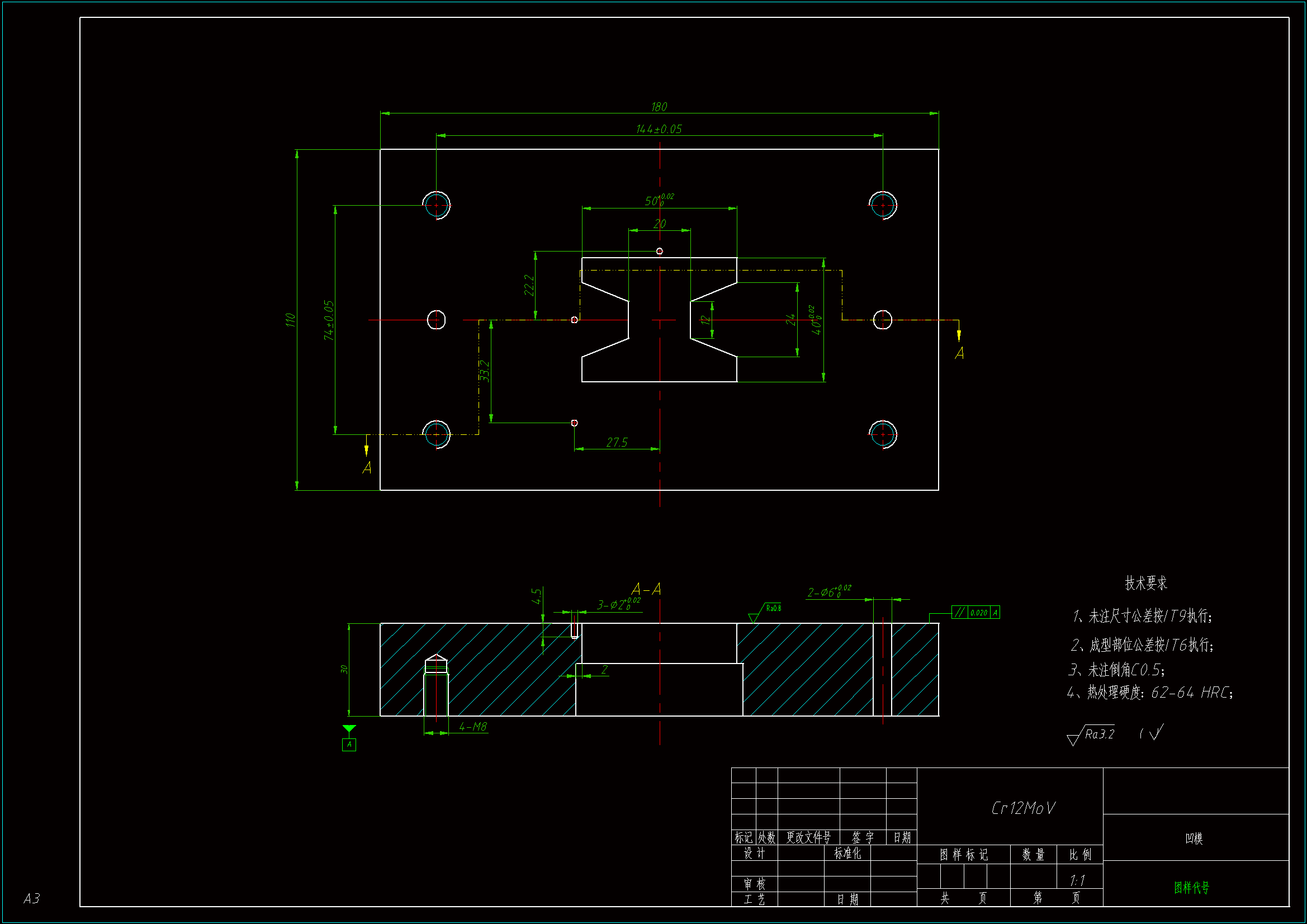This screenshot has width=1307, height=924.
Task: Click the Cr12MoV material text
Action: pyautogui.click(x=1023, y=808)
